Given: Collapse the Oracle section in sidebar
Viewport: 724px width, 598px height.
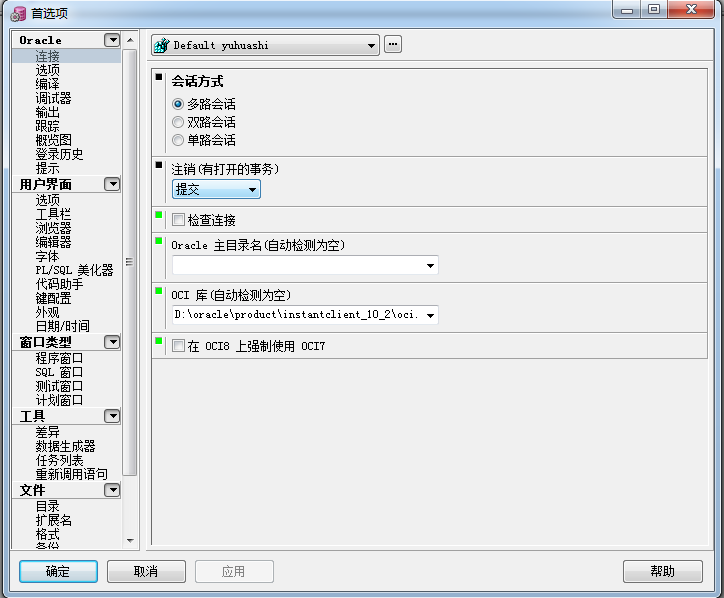Looking at the screenshot, I should [112, 40].
